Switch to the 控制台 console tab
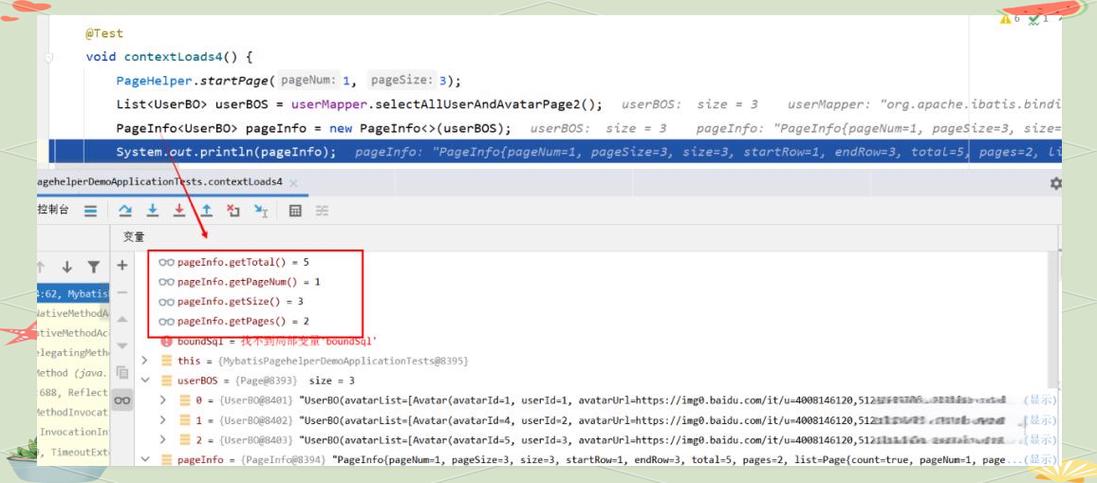The image size is (1097, 483). pos(52,210)
